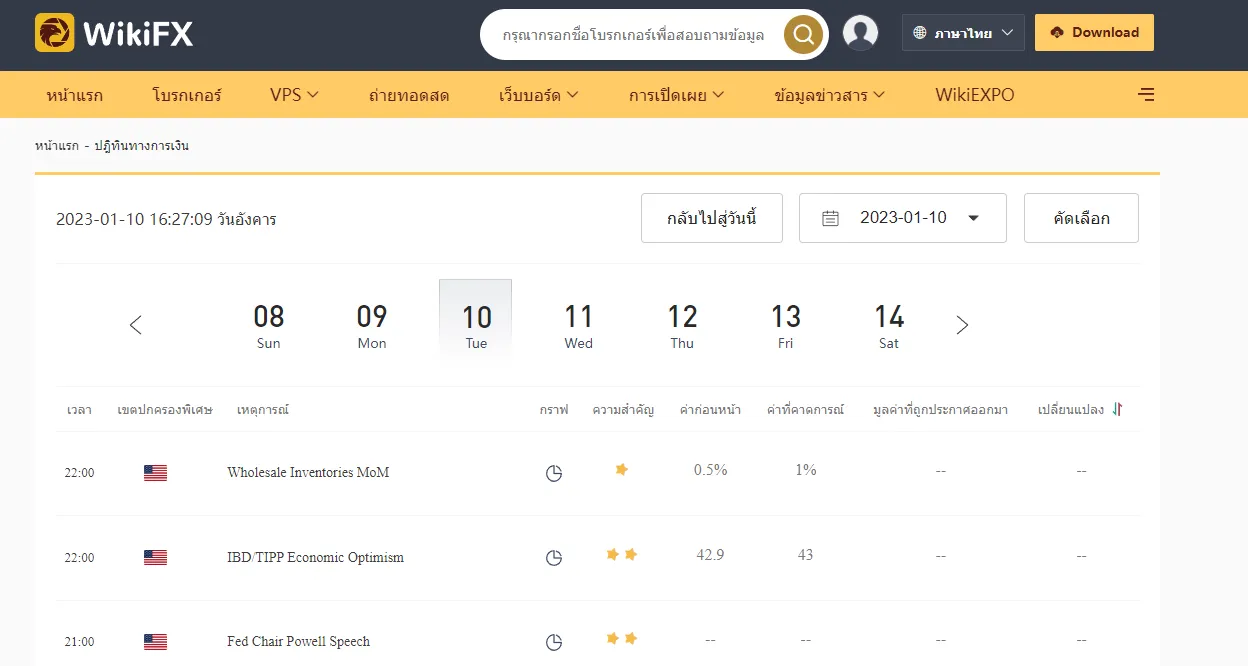This screenshot has height=666, width=1248.
Task: Select day 11 Wed
Action: point(579,325)
